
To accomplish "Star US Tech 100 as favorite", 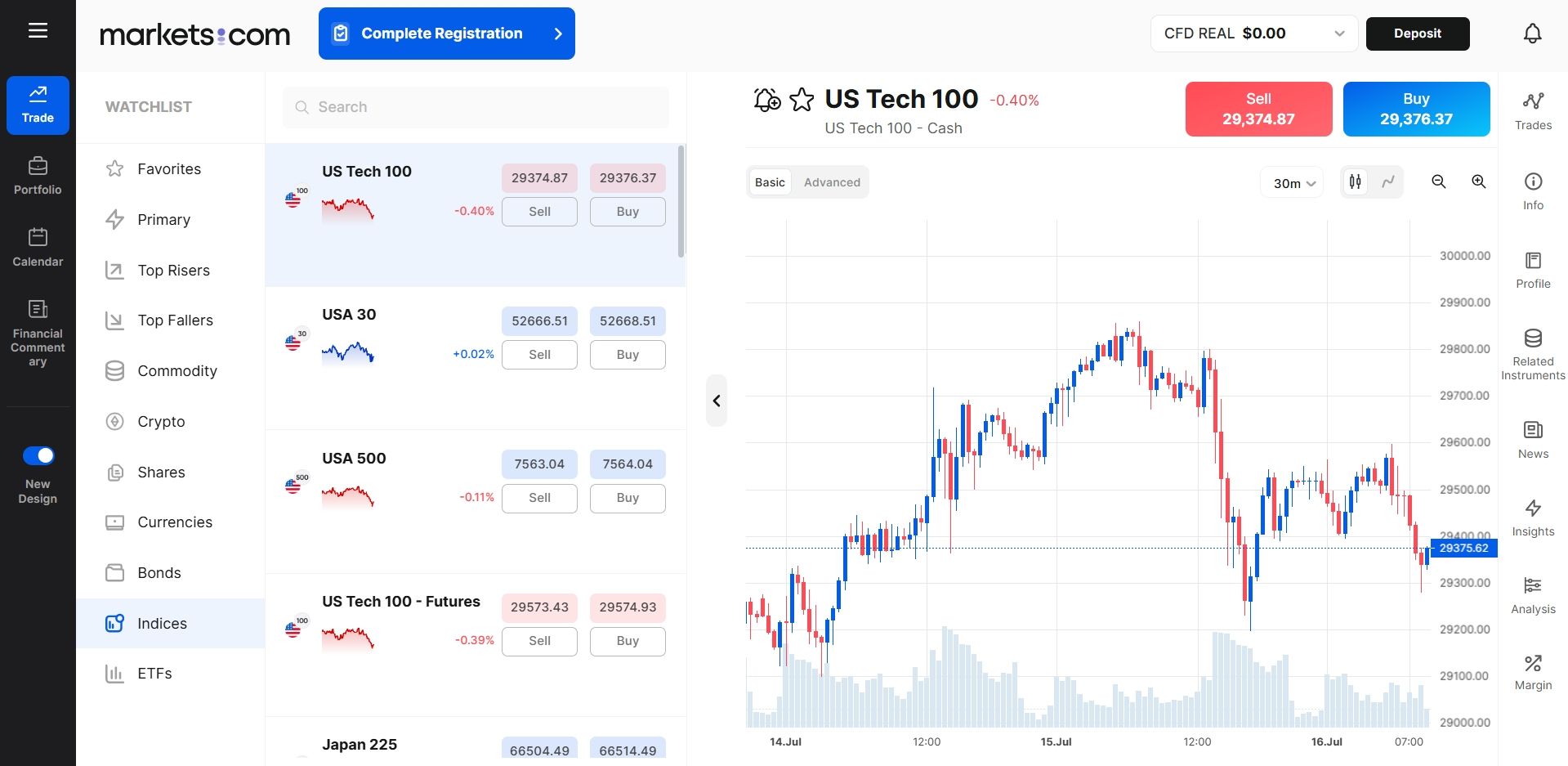I will click(802, 100).
